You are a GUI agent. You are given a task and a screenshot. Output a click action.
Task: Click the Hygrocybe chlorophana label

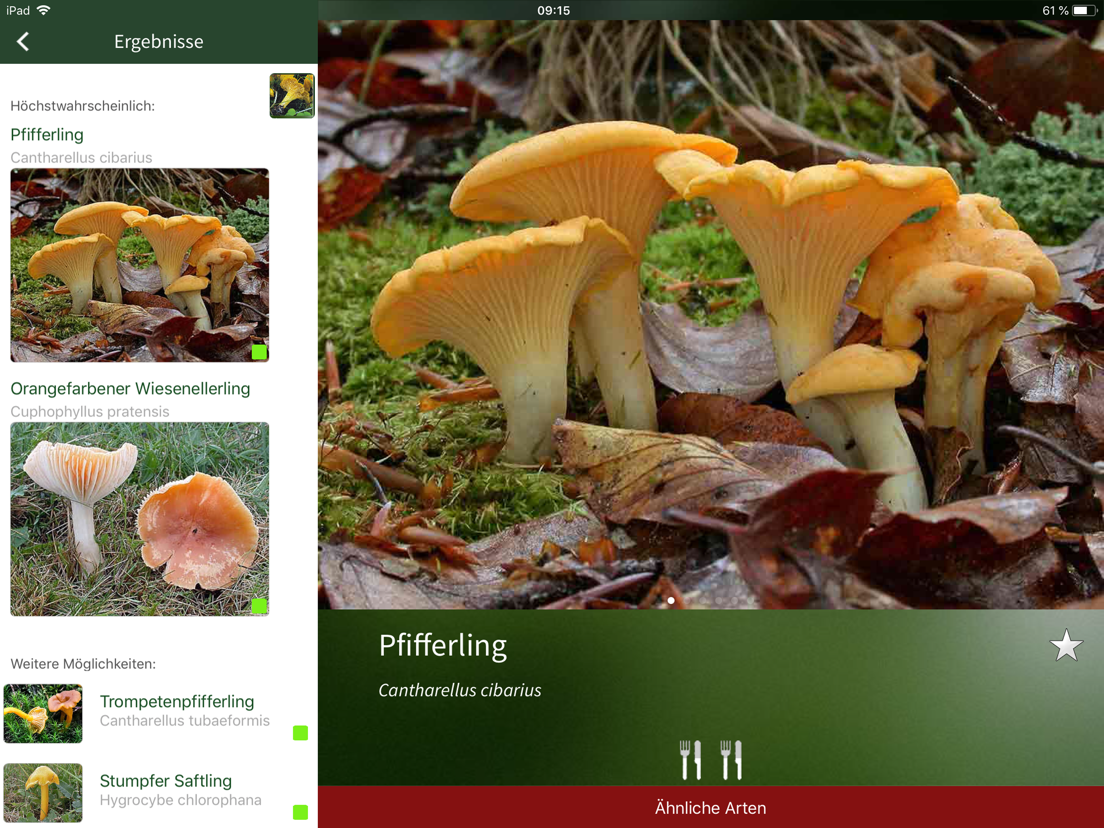click(x=180, y=800)
